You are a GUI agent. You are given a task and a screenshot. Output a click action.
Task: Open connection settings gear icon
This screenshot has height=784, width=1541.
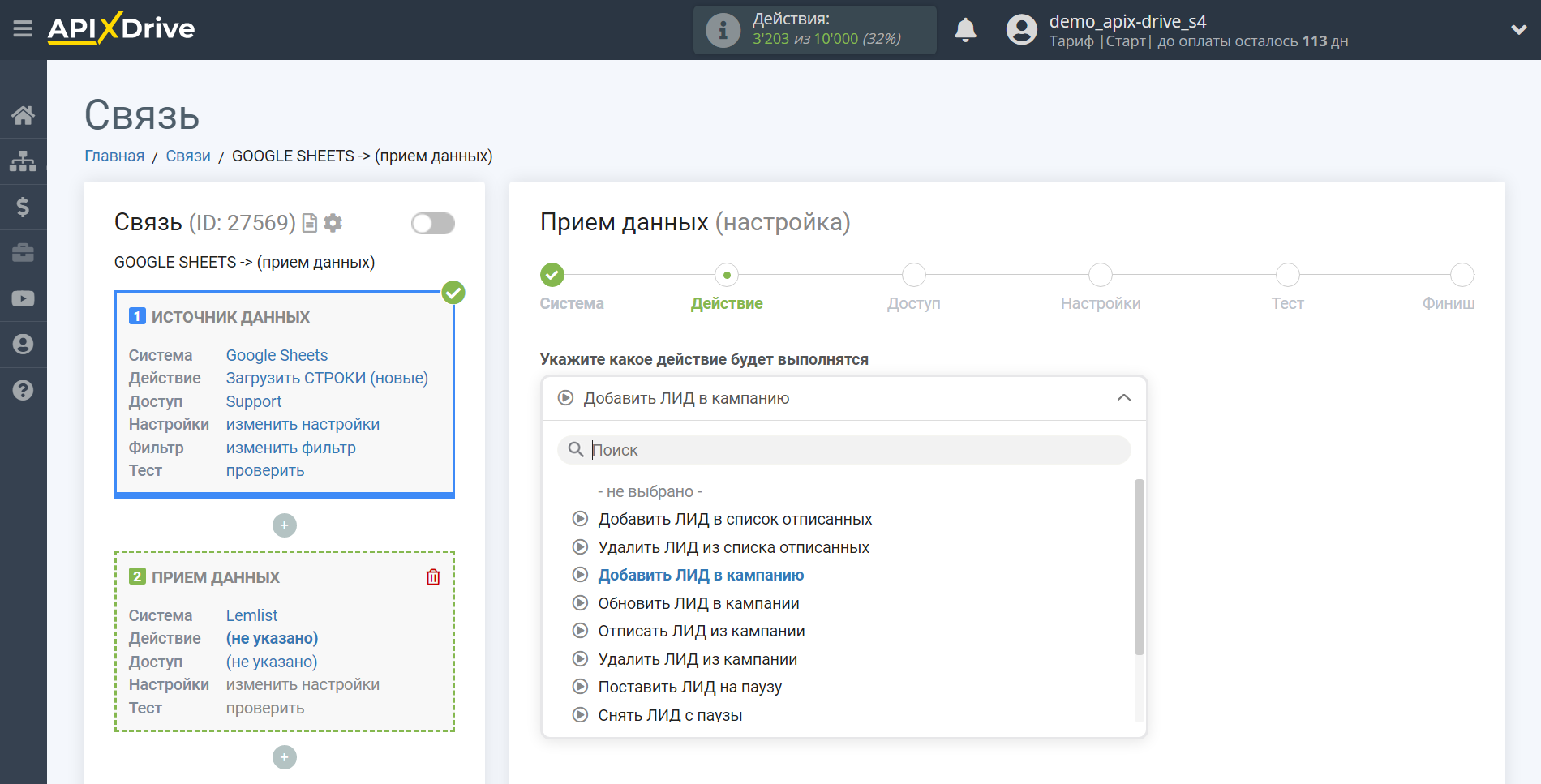[x=333, y=223]
